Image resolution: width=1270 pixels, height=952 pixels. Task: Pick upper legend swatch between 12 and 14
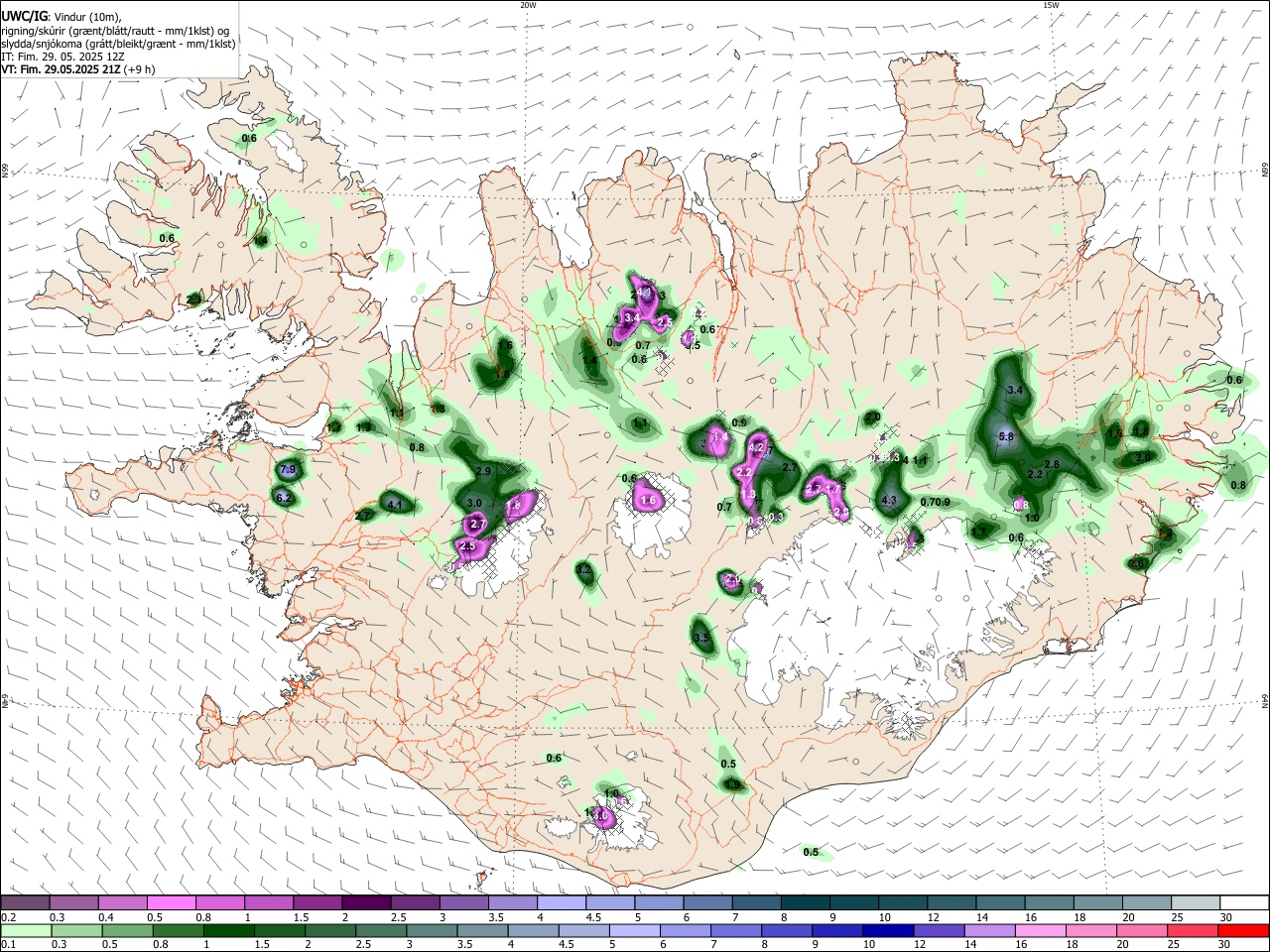pos(952,903)
